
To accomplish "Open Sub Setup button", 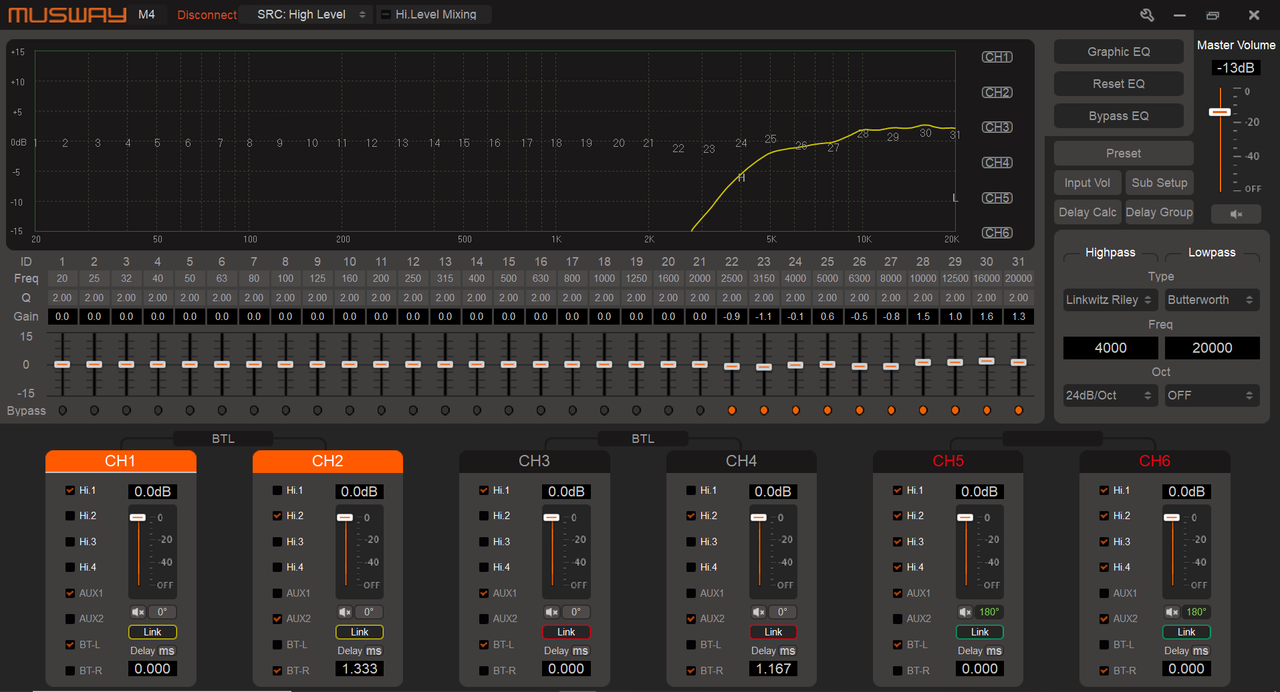I will [1159, 183].
